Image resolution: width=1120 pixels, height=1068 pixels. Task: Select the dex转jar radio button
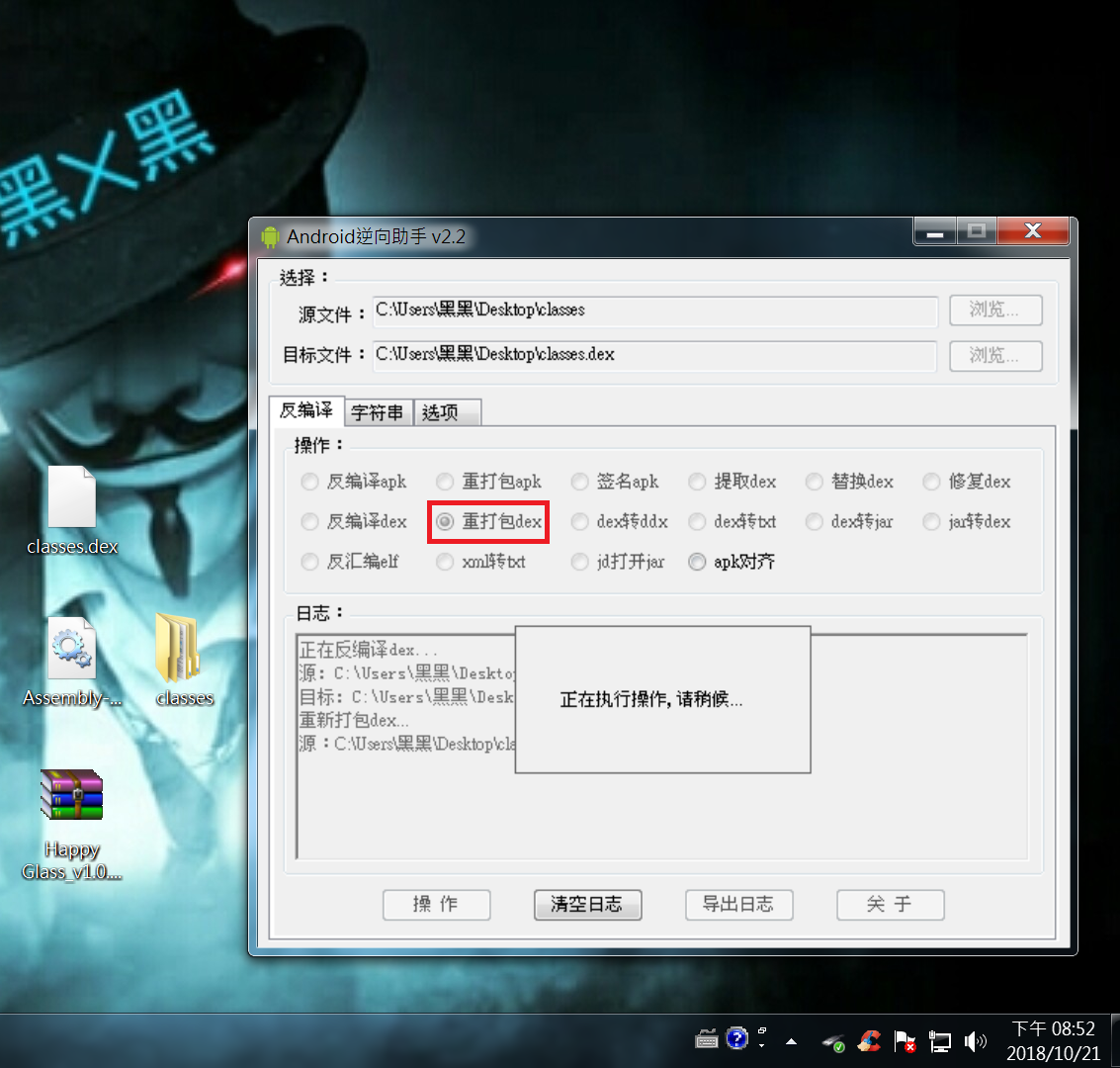[x=849, y=521]
